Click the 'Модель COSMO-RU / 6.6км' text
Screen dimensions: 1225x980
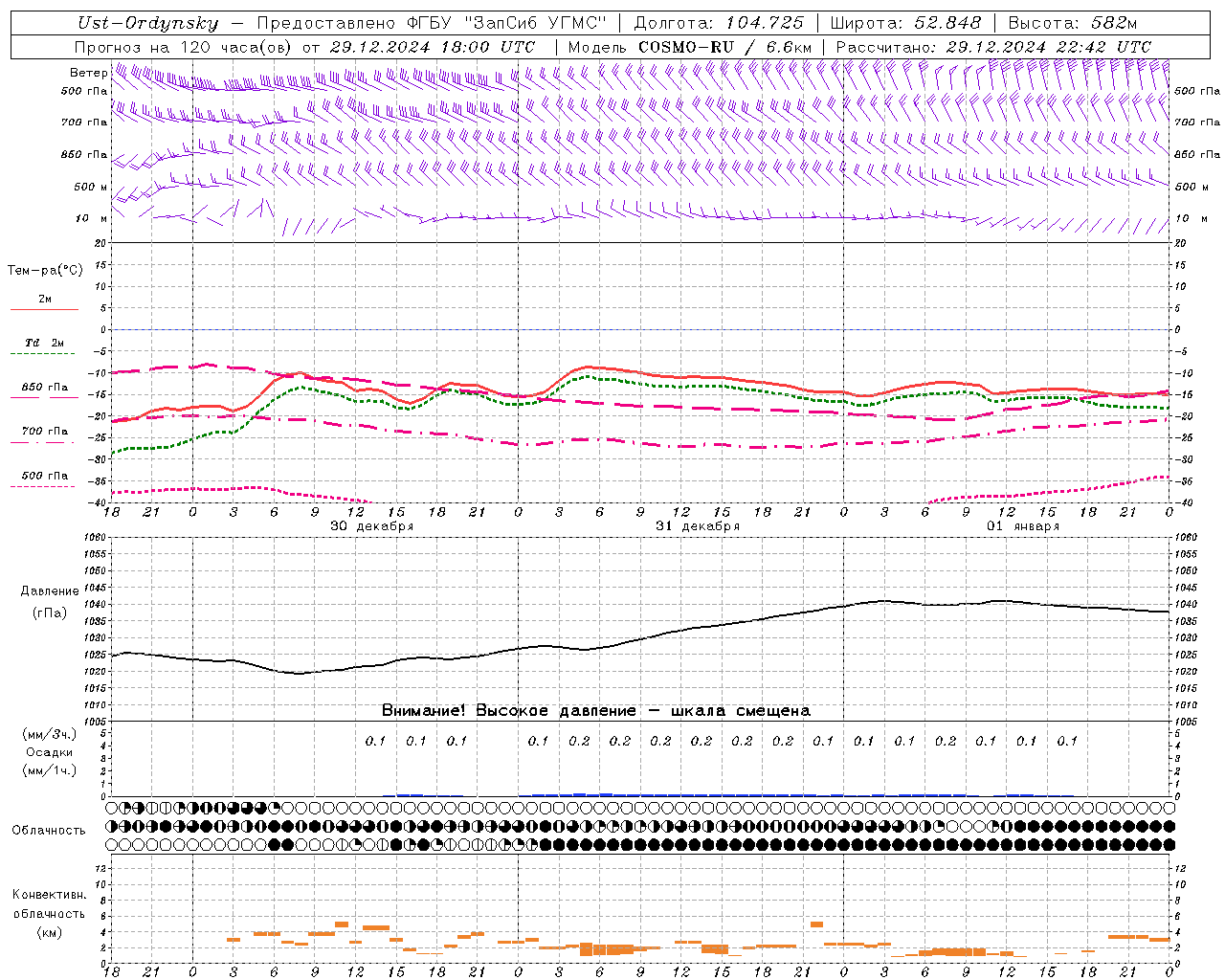[689, 47]
